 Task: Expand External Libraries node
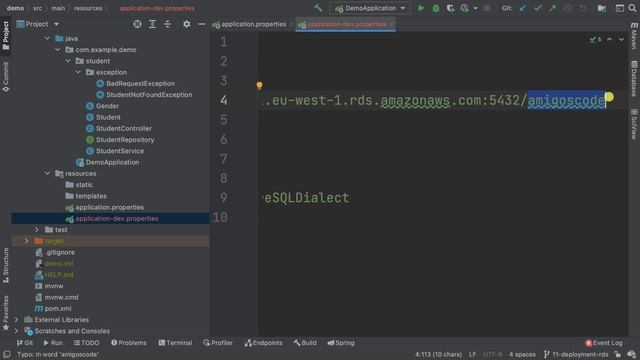click(16, 320)
